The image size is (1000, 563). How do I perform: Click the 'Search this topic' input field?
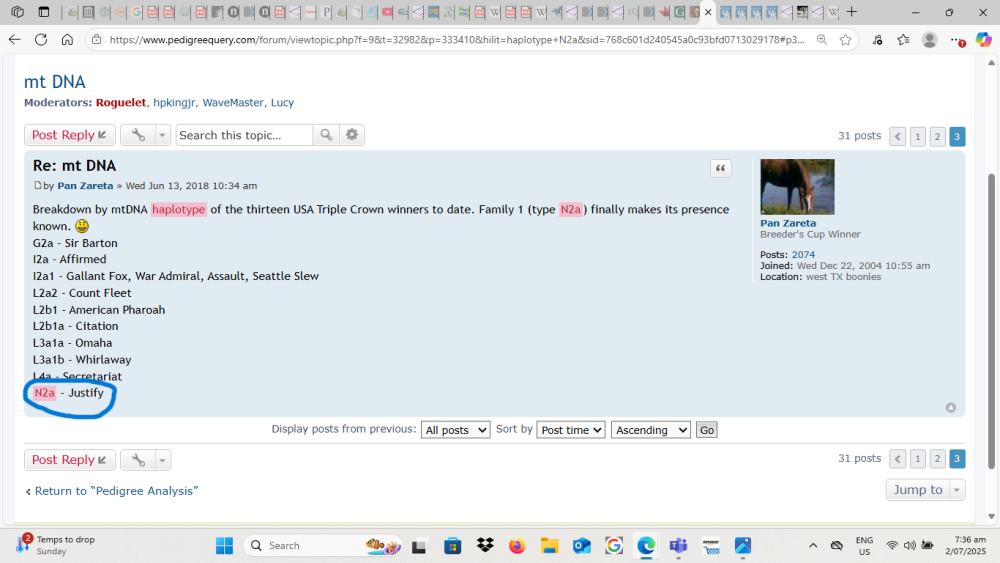click(244, 135)
